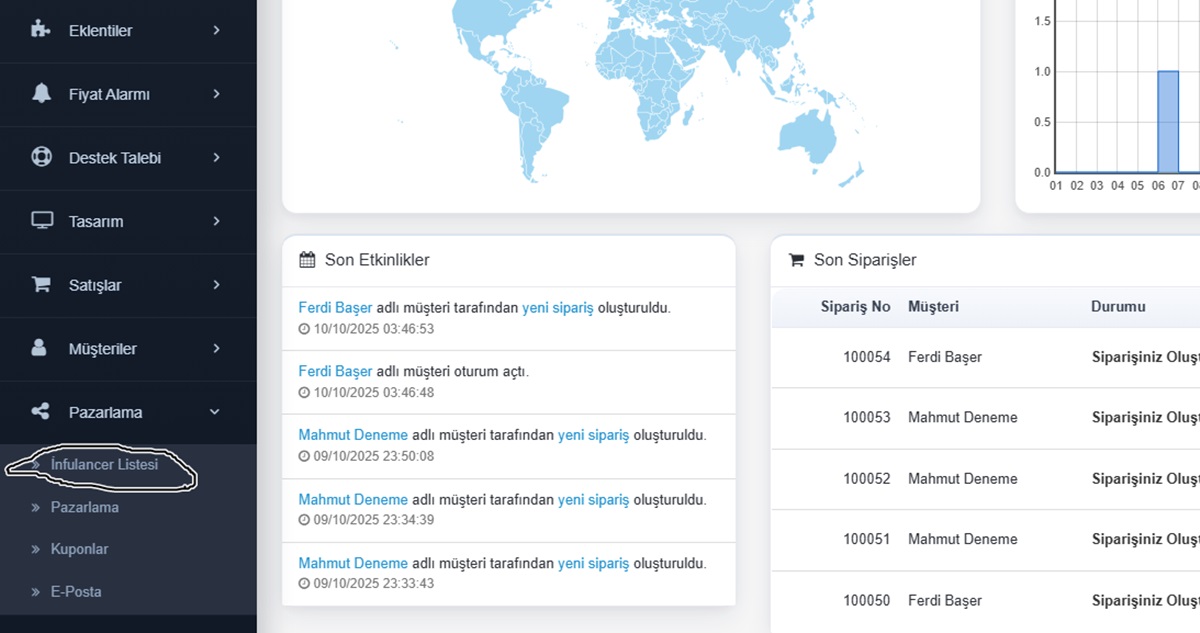Viewport: 1200px width, 633px height.
Task: Click the Satışlar shopping cart icon
Action: point(41,285)
